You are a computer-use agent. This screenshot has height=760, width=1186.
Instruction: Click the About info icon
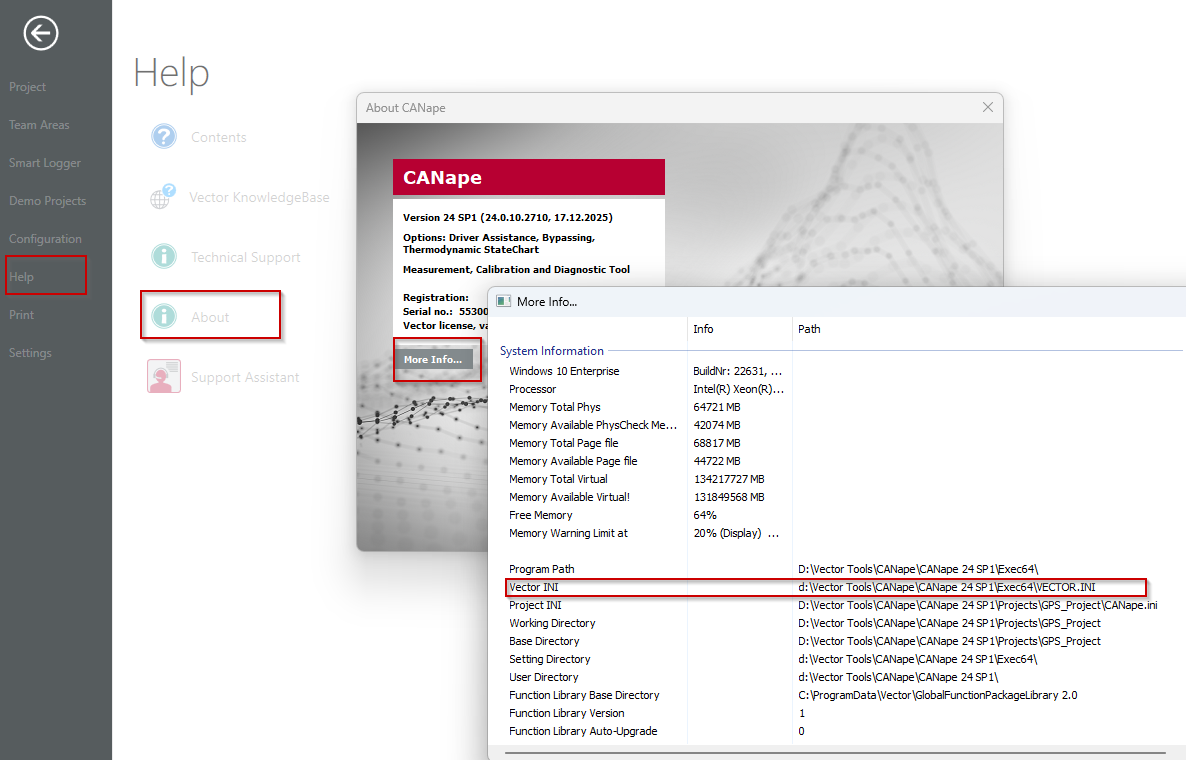[x=164, y=317]
